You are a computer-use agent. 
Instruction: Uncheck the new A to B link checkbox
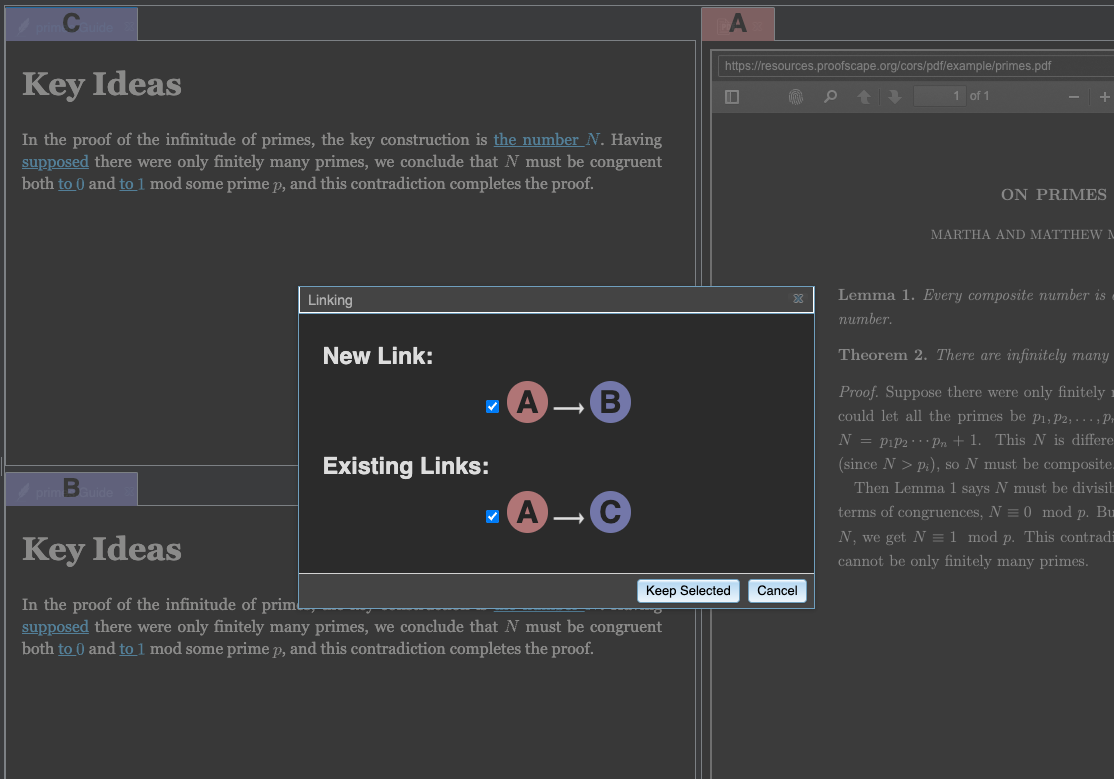[x=492, y=407]
